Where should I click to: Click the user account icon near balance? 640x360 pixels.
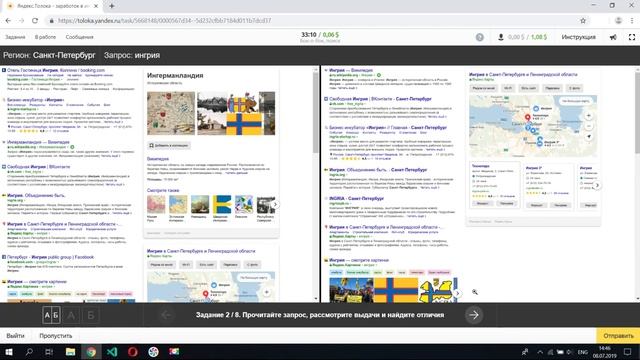501,37
